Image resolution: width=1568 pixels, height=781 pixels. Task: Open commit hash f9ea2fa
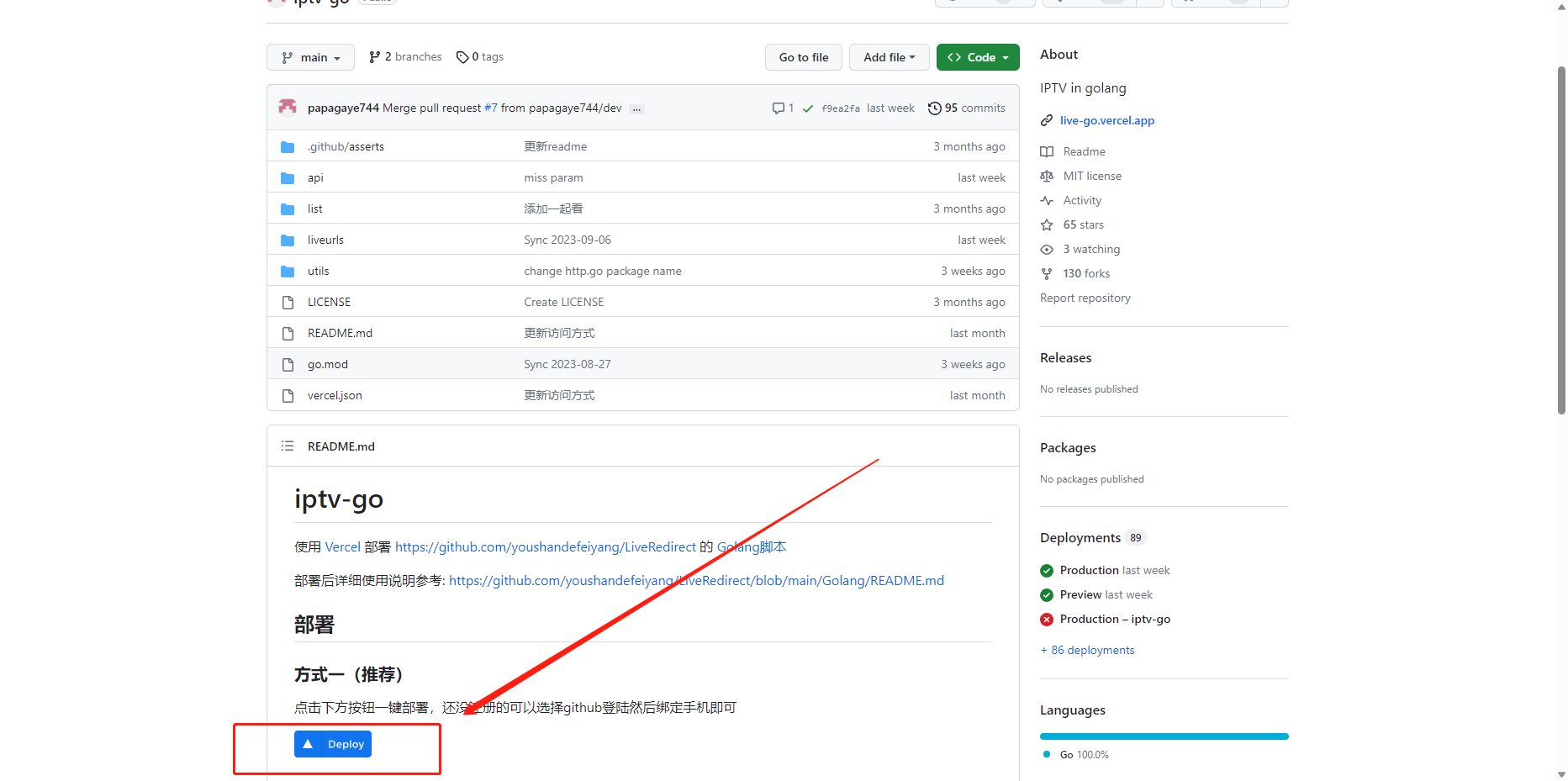click(x=841, y=108)
